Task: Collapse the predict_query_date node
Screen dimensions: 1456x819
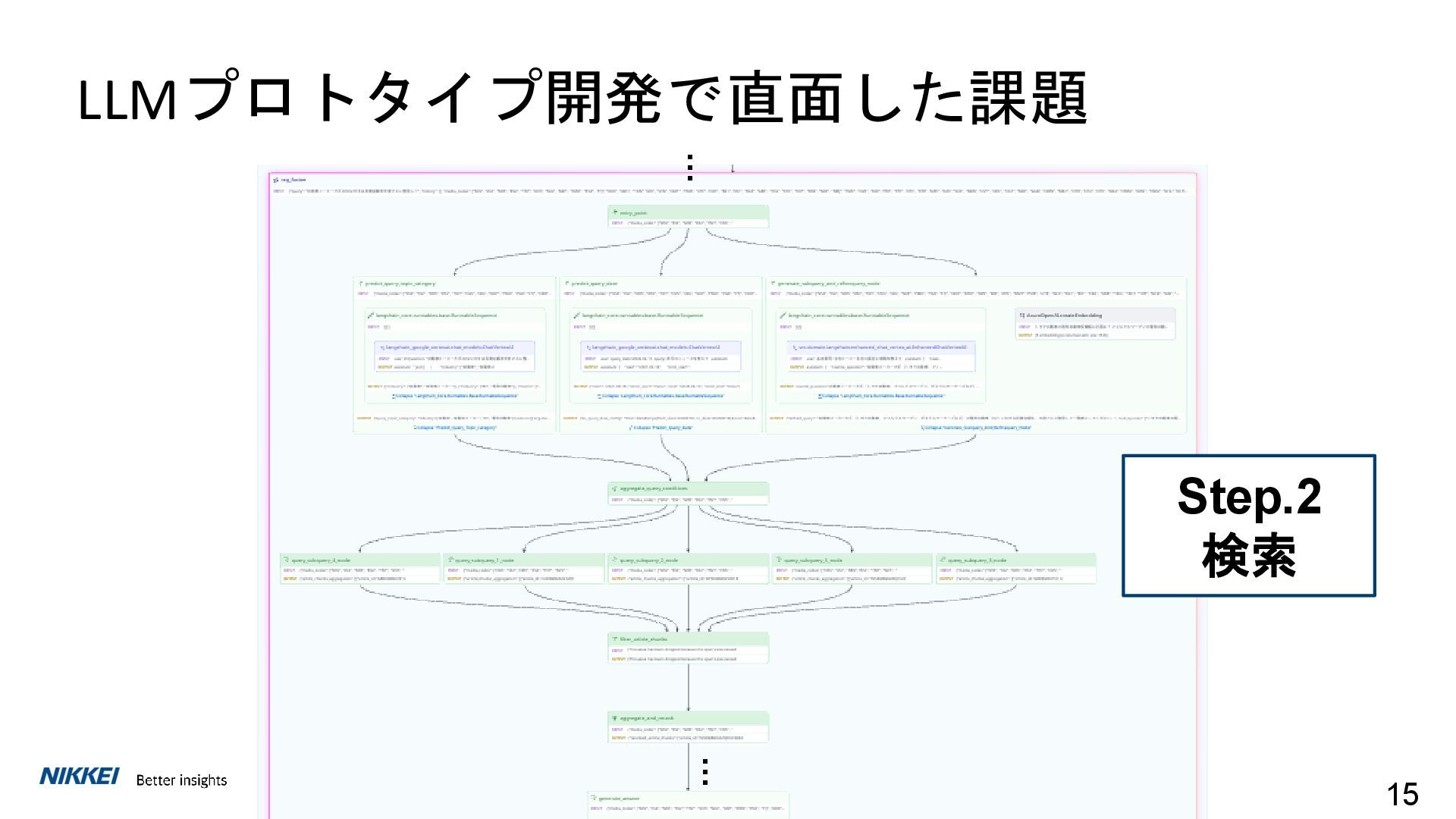Action: click(x=661, y=428)
